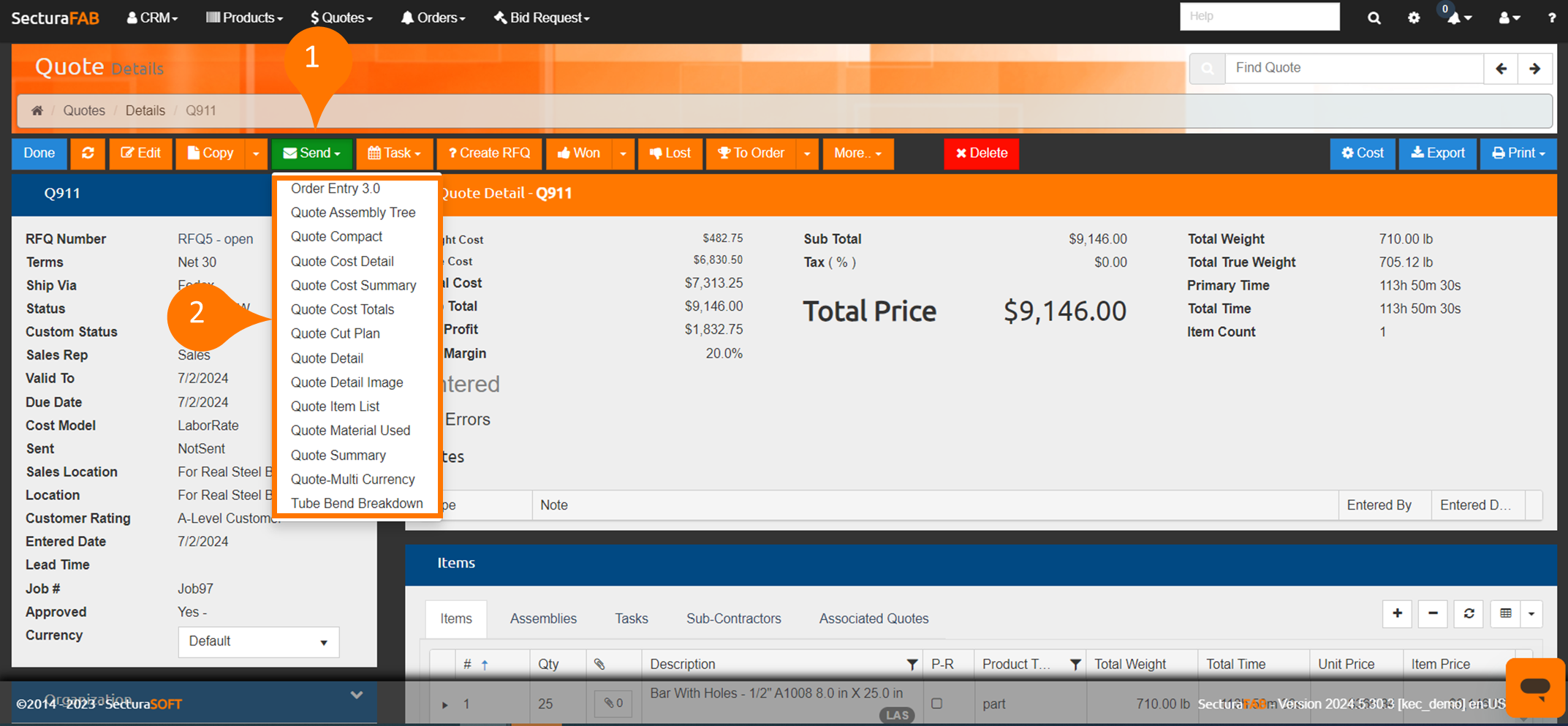The height and width of the screenshot is (726, 1568).
Task: Go to previous quote with left arrow
Action: 1501,69
